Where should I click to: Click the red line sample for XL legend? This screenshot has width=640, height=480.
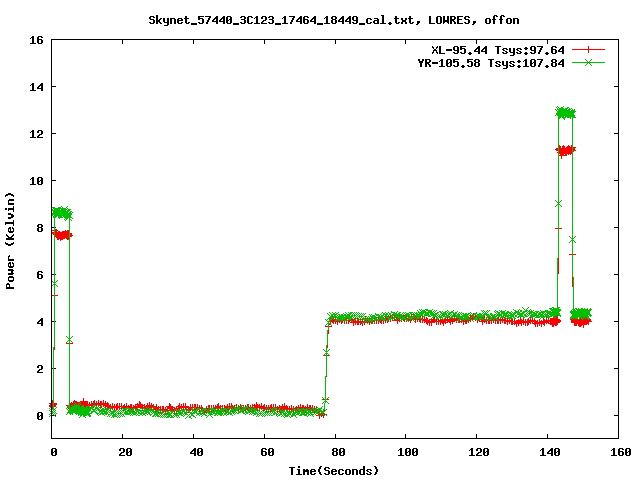(588, 50)
